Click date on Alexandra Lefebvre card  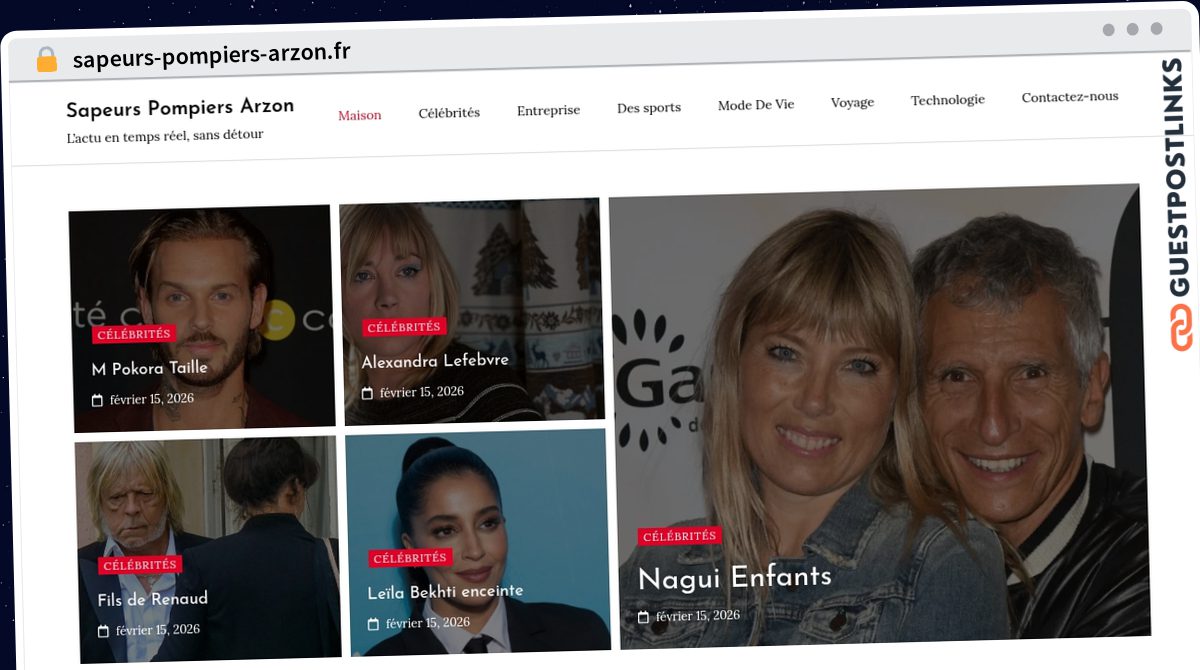(422, 392)
